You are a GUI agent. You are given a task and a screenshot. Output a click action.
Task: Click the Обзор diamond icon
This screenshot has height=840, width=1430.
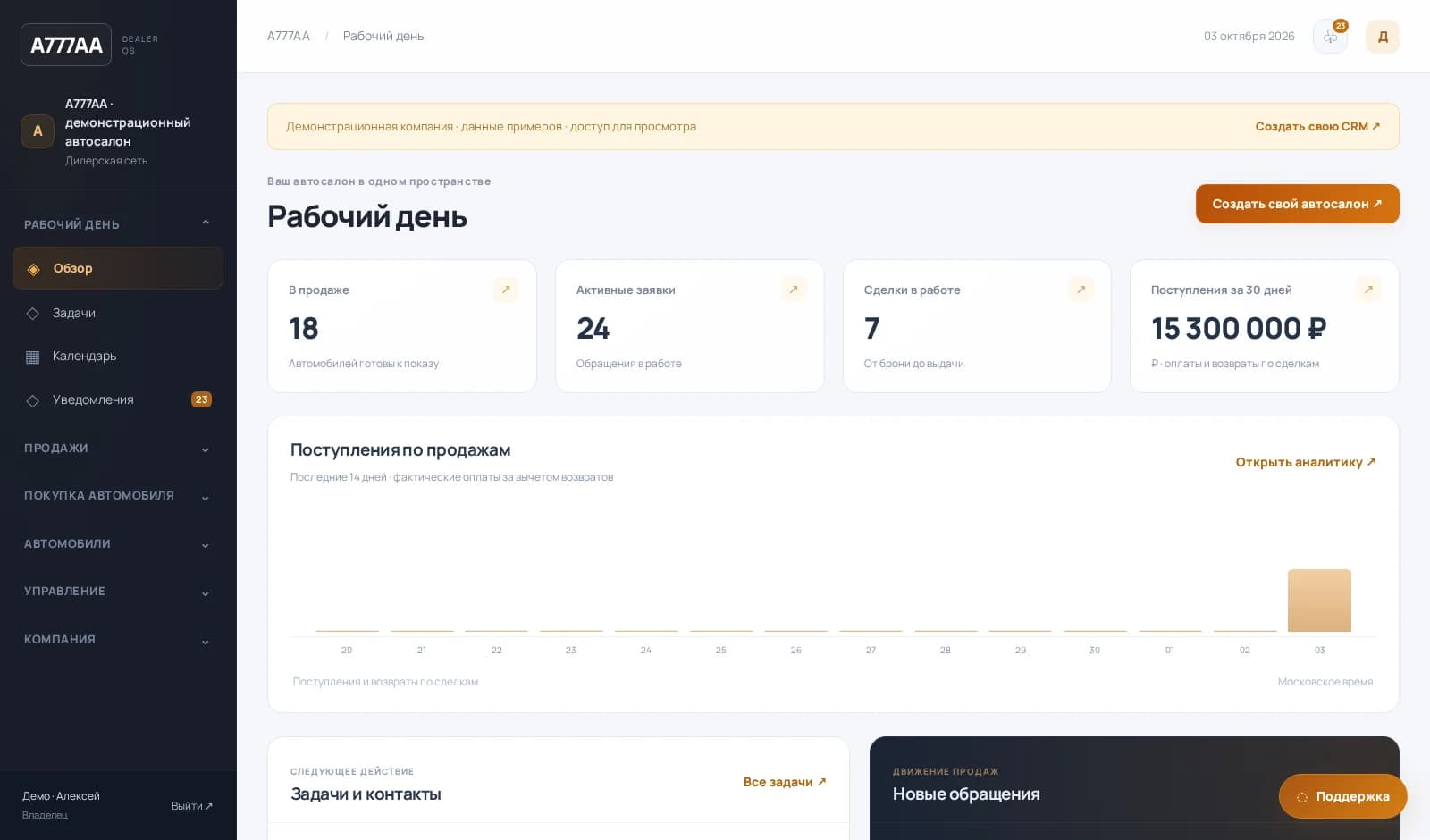tap(33, 269)
